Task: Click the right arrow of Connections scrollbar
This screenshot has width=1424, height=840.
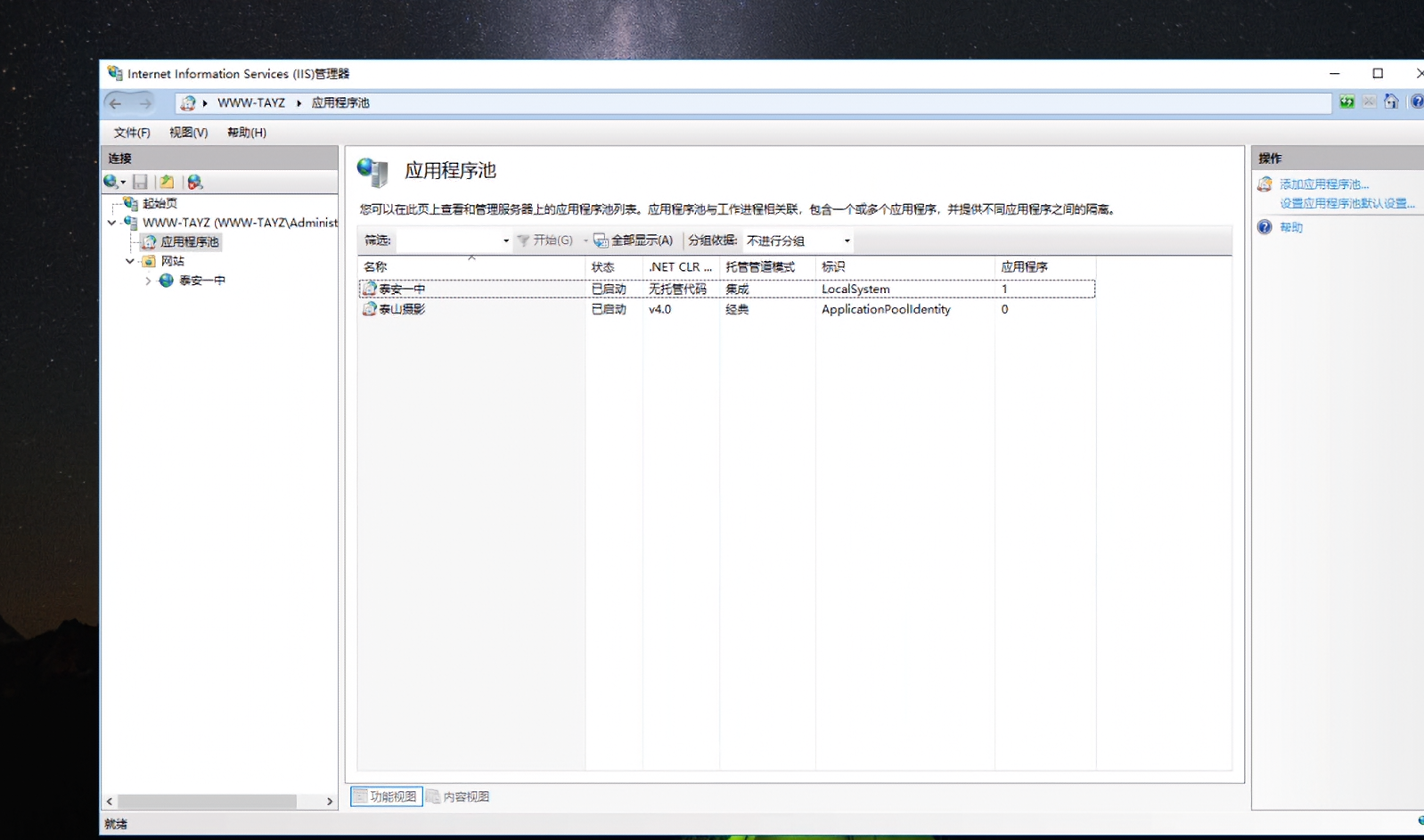Action: point(330,802)
